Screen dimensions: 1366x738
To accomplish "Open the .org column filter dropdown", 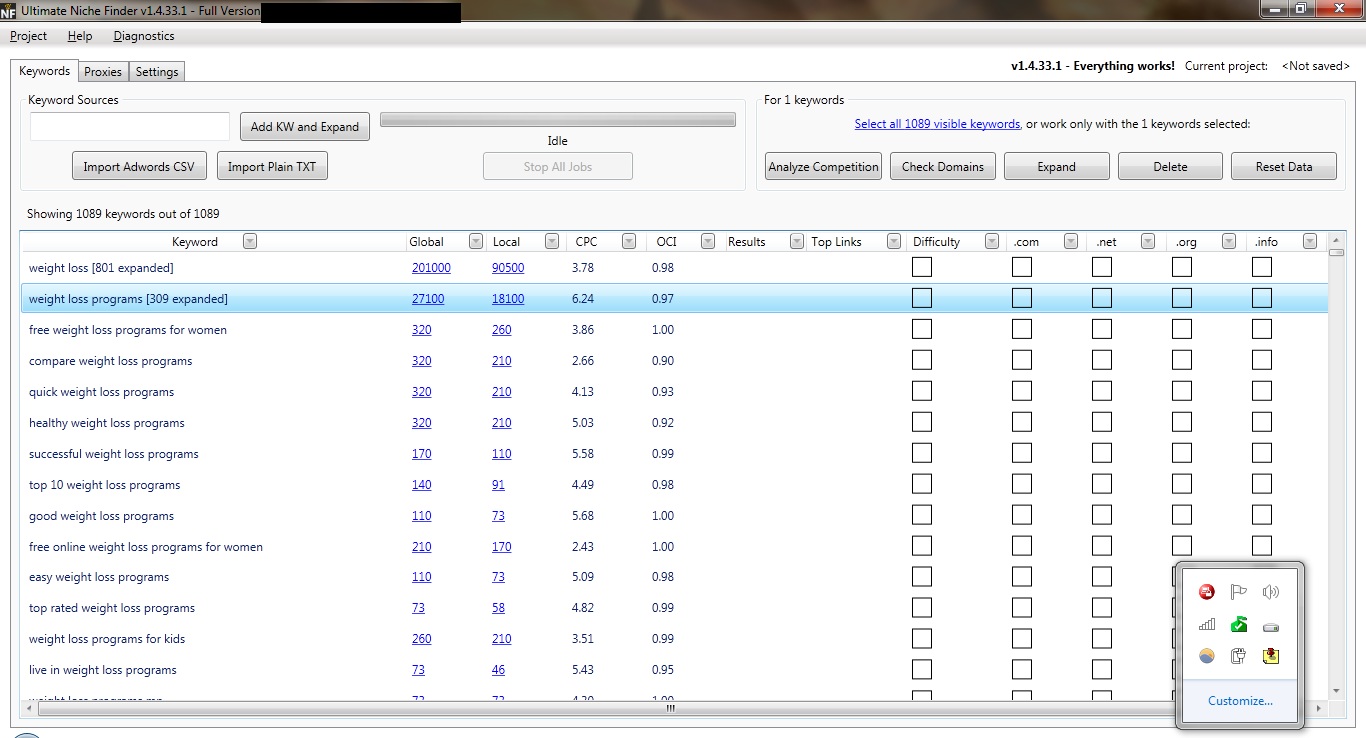I will pyautogui.click(x=1228, y=241).
